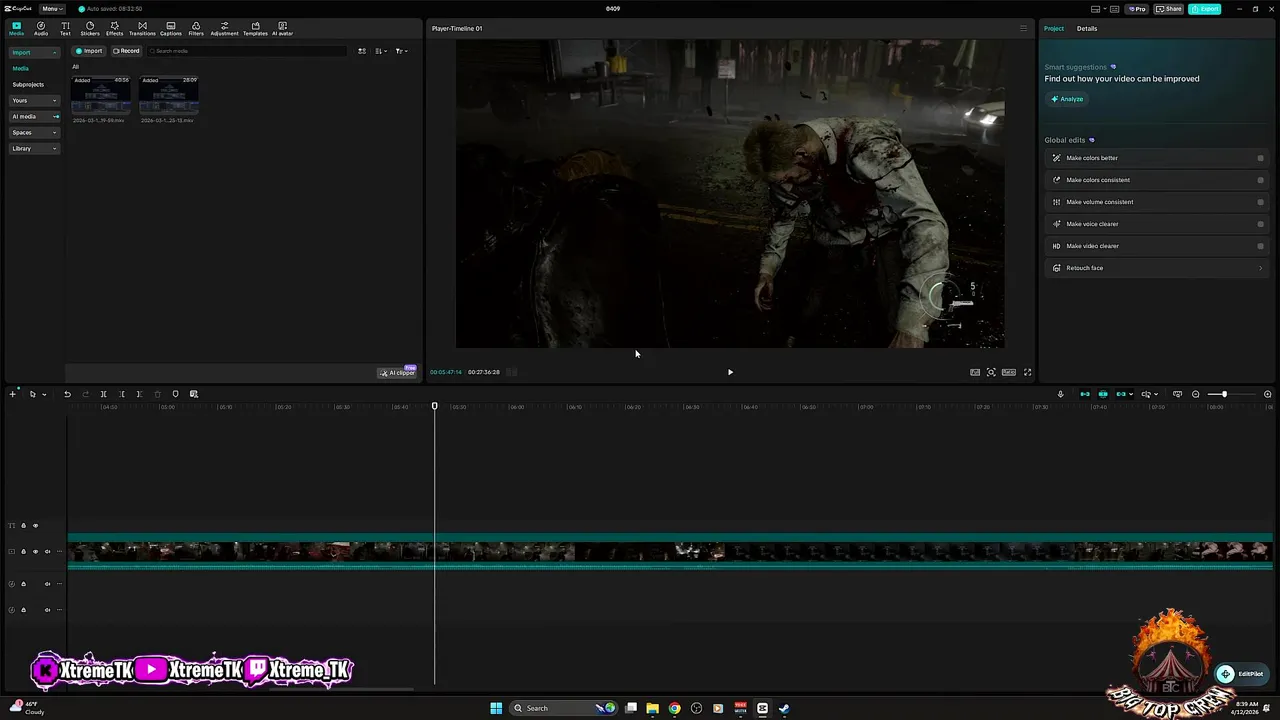Expand the Spaces section in sidebar
The width and height of the screenshot is (1280, 720).
point(34,132)
